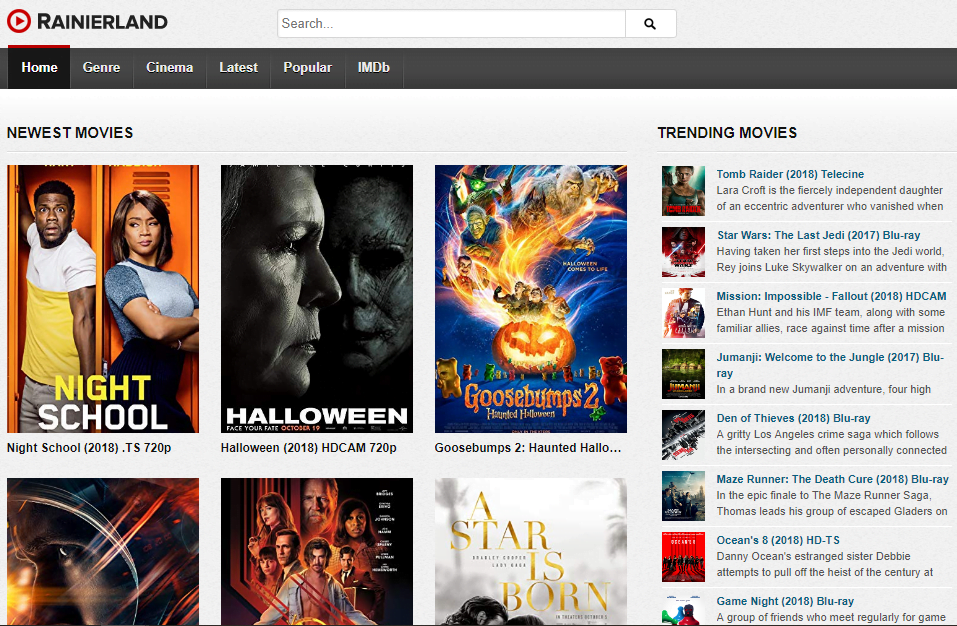Click the Star Wars Last Jedi thumbnail

(x=684, y=252)
